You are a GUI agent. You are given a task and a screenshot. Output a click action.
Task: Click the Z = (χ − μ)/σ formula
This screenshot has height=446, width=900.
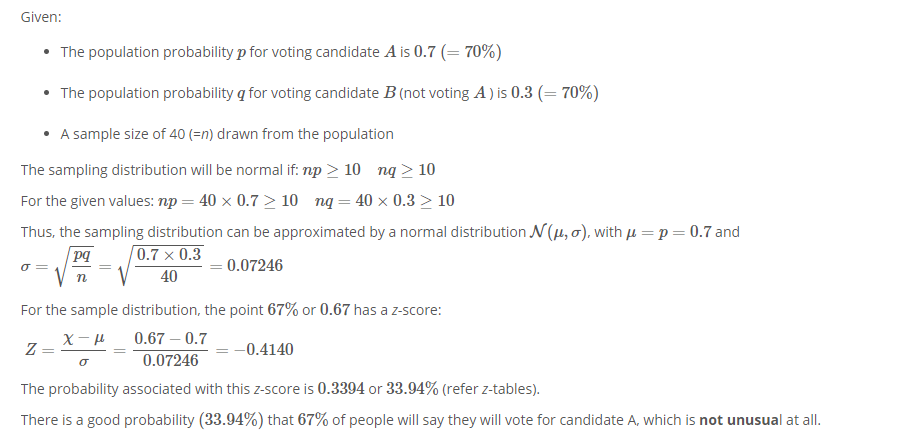pyautogui.click(x=66, y=350)
